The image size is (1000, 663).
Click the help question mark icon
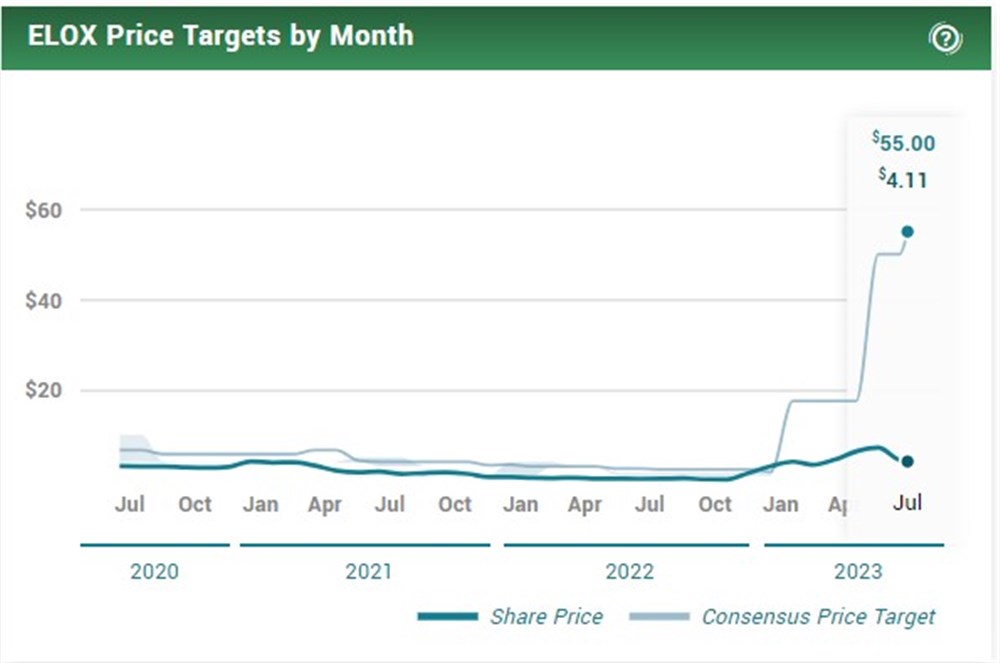coord(945,39)
